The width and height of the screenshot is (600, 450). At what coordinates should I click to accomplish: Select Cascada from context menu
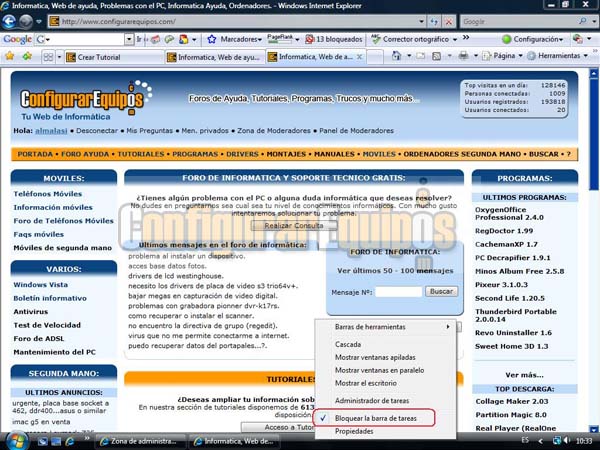(348, 344)
